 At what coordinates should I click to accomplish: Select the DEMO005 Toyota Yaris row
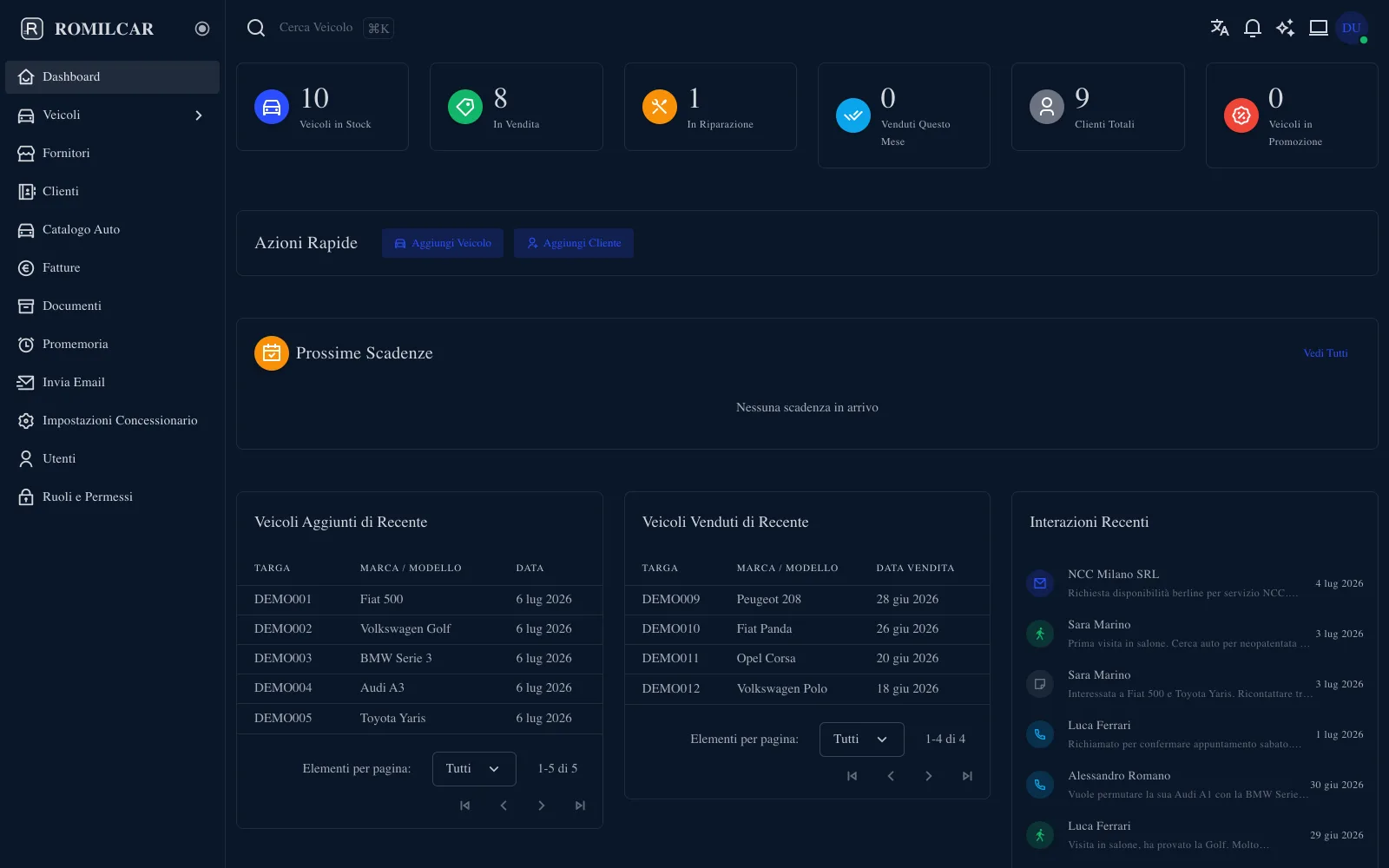(x=419, y=719)
